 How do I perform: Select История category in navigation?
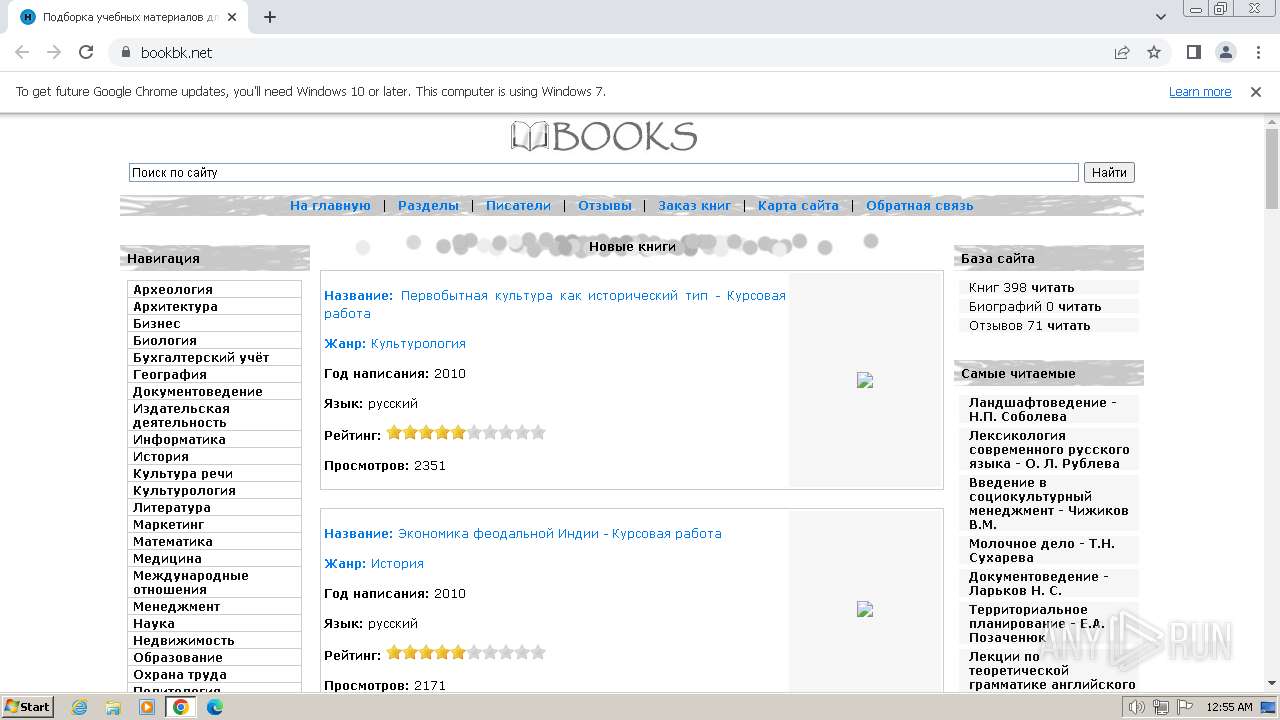(161, 456)
